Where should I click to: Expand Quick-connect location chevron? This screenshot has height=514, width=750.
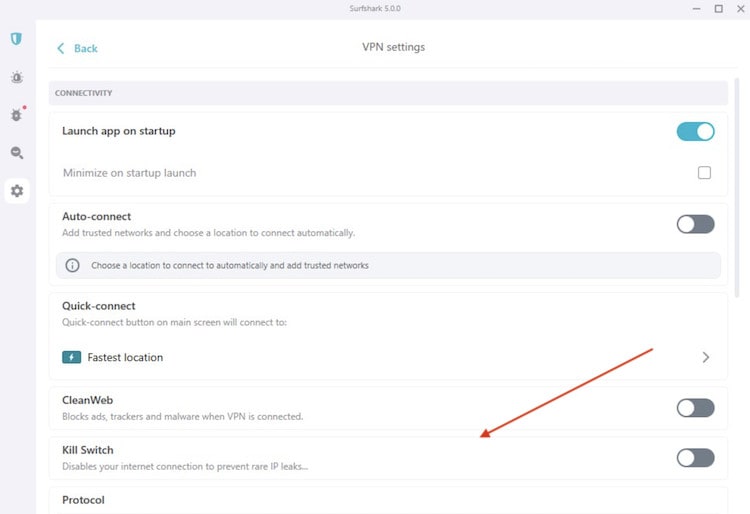coord(705,357)
